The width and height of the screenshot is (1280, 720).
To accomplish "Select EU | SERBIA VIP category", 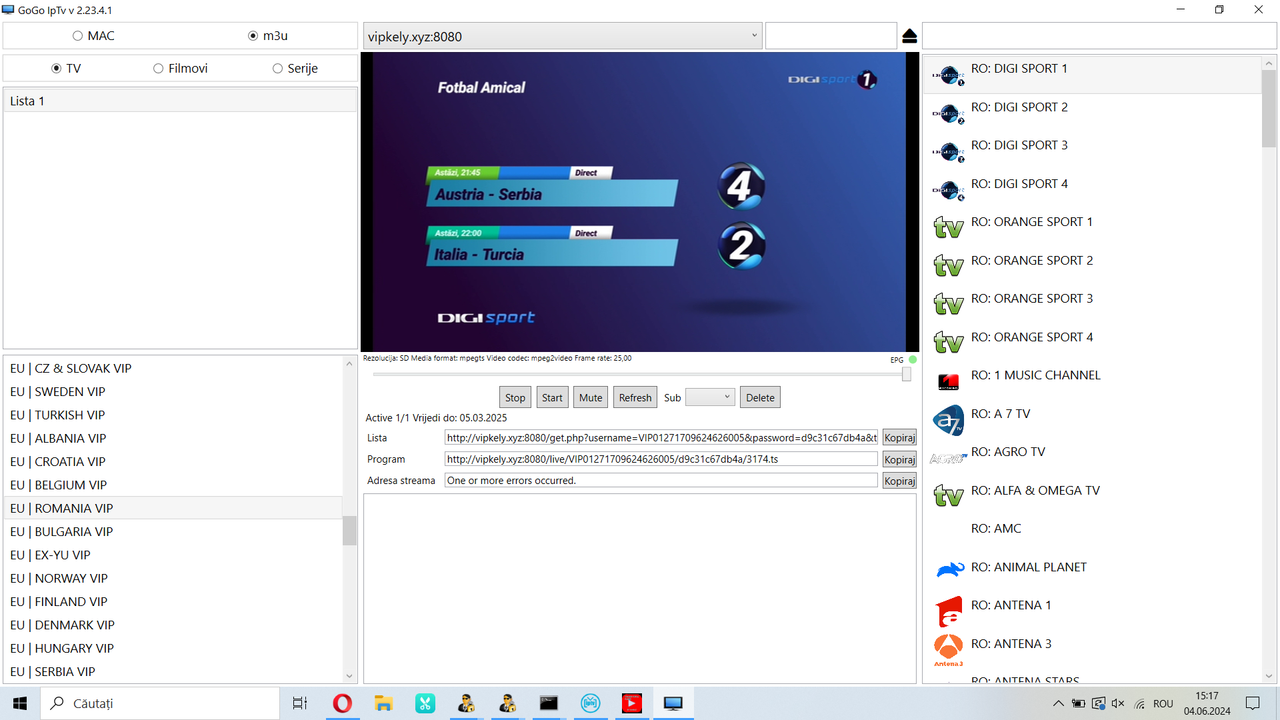I will pyautogui.click(x=172, y=671).
